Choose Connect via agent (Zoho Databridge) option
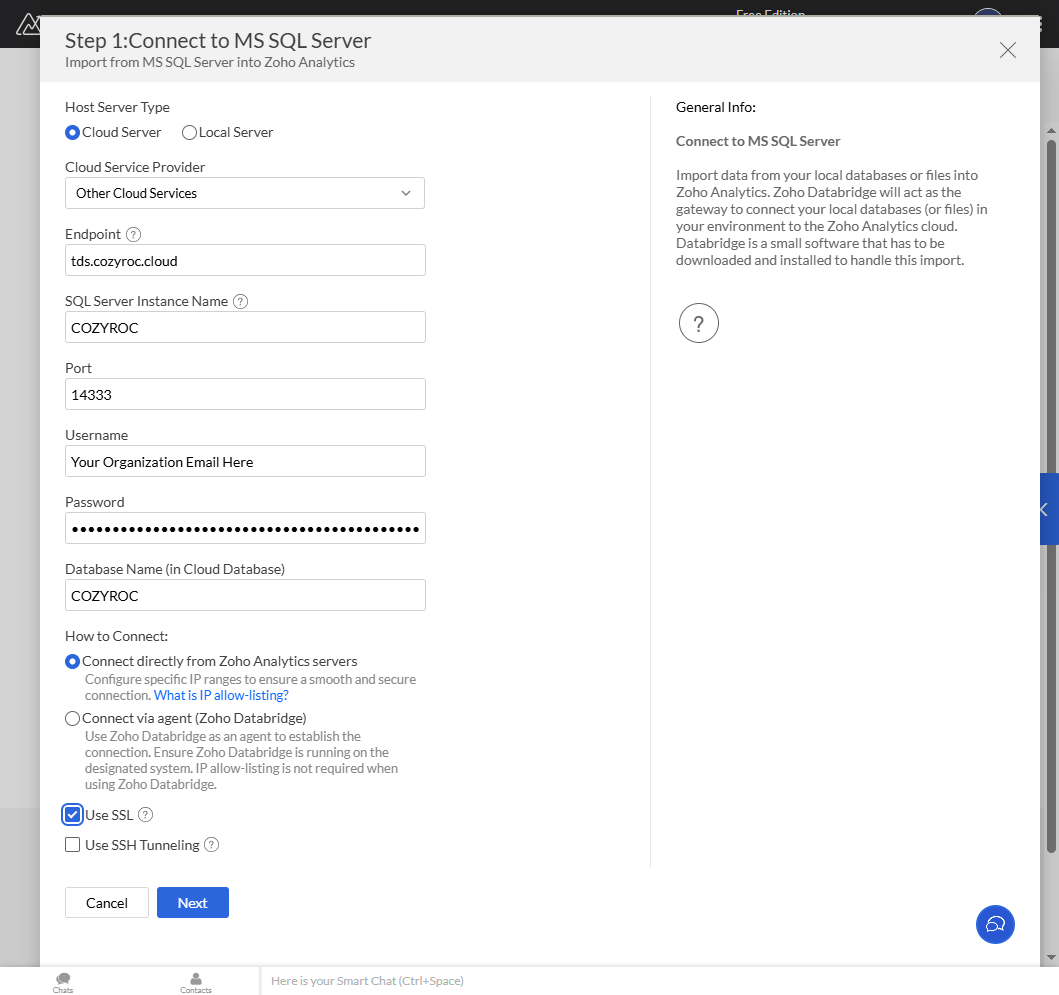The width and height of the screenshot is (1059, 995). 72,718
